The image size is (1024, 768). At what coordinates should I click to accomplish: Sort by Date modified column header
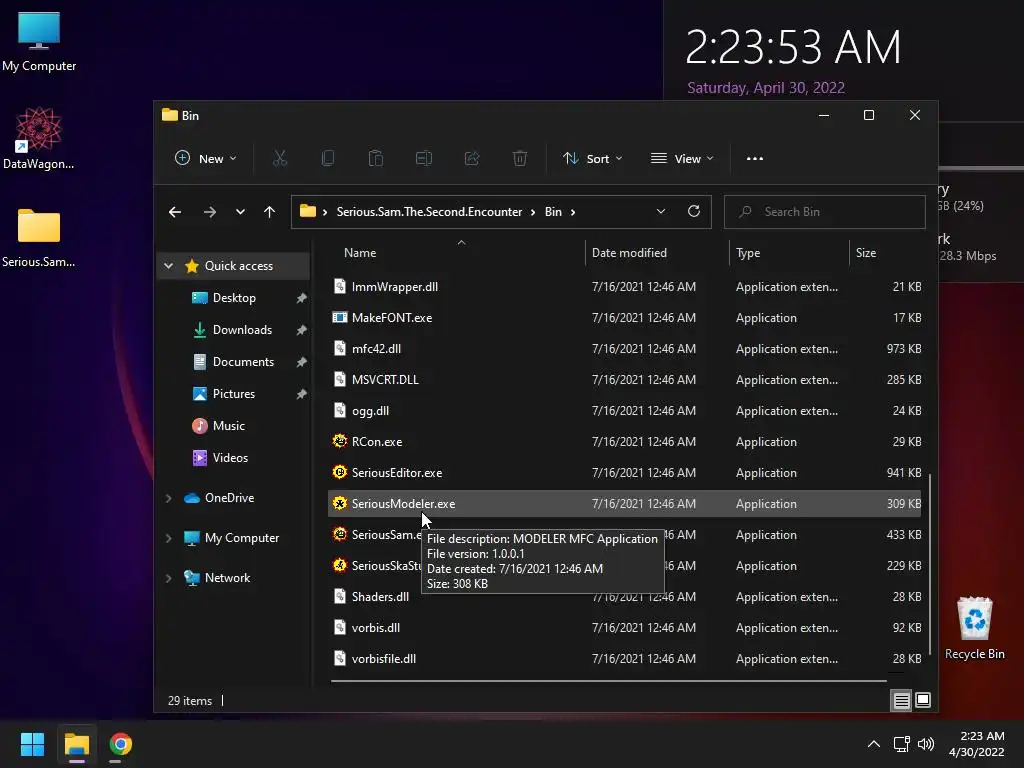tap(629, 253)
